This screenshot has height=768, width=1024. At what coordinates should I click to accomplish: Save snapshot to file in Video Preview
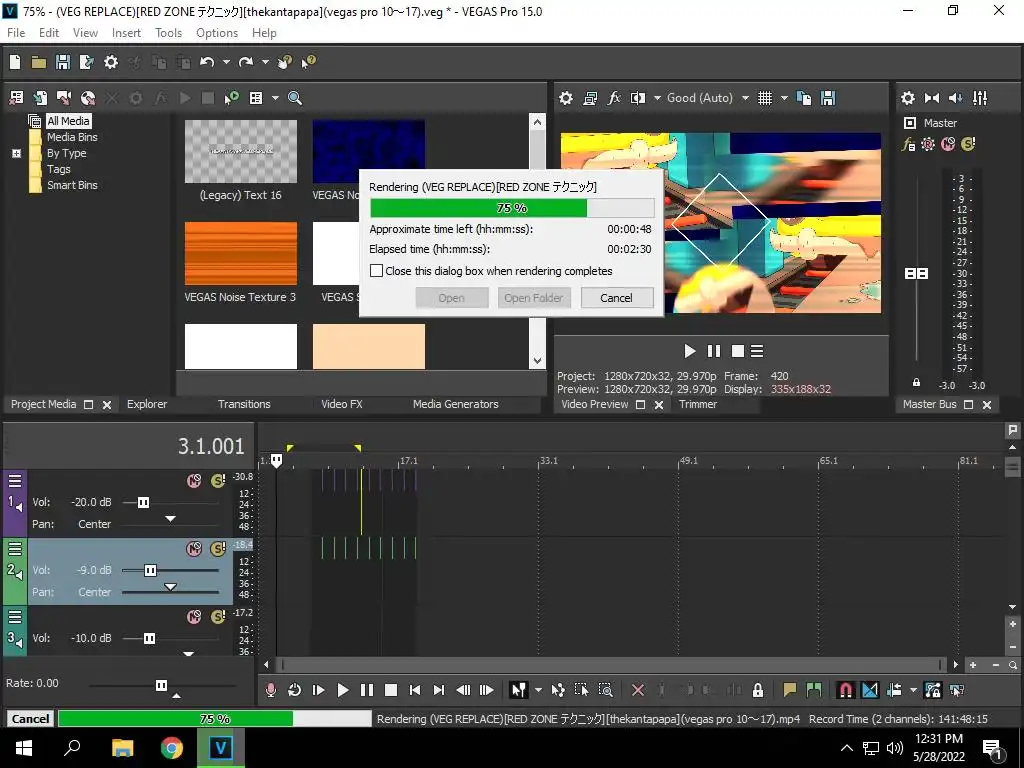828,98
